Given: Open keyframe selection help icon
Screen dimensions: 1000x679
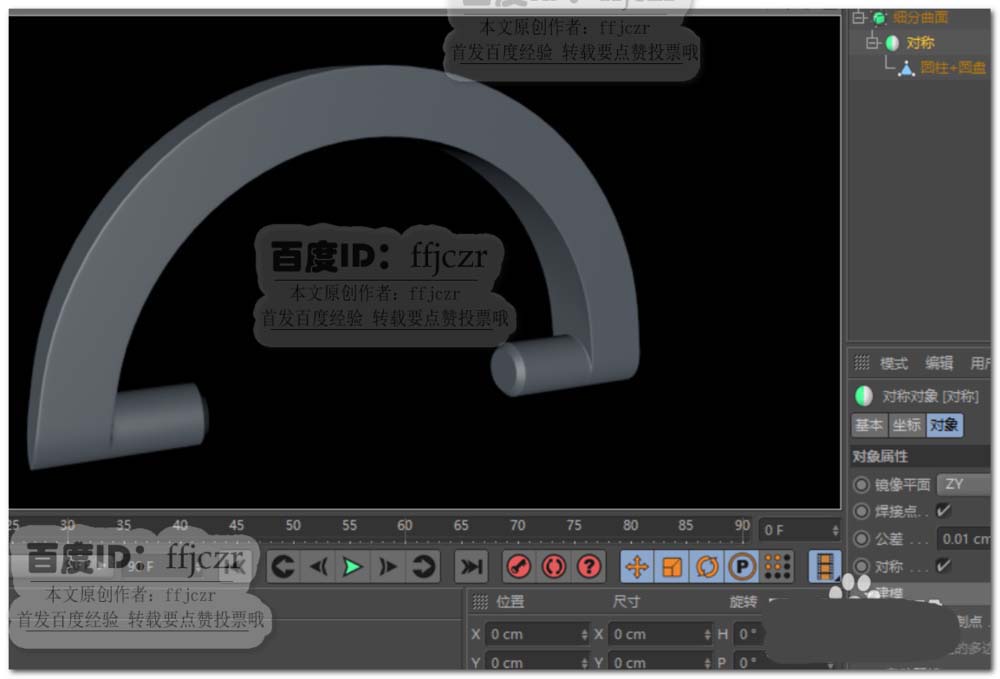Looking at the screenshot, I should point(589,566).
